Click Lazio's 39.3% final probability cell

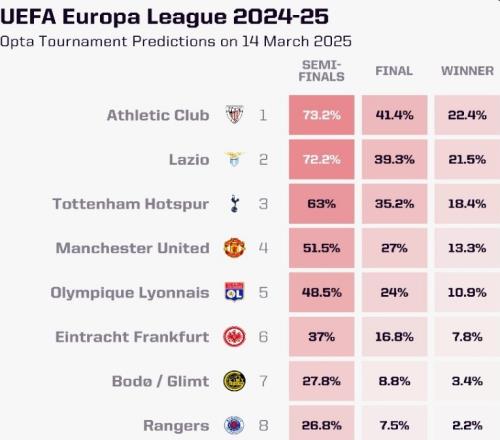395,159
